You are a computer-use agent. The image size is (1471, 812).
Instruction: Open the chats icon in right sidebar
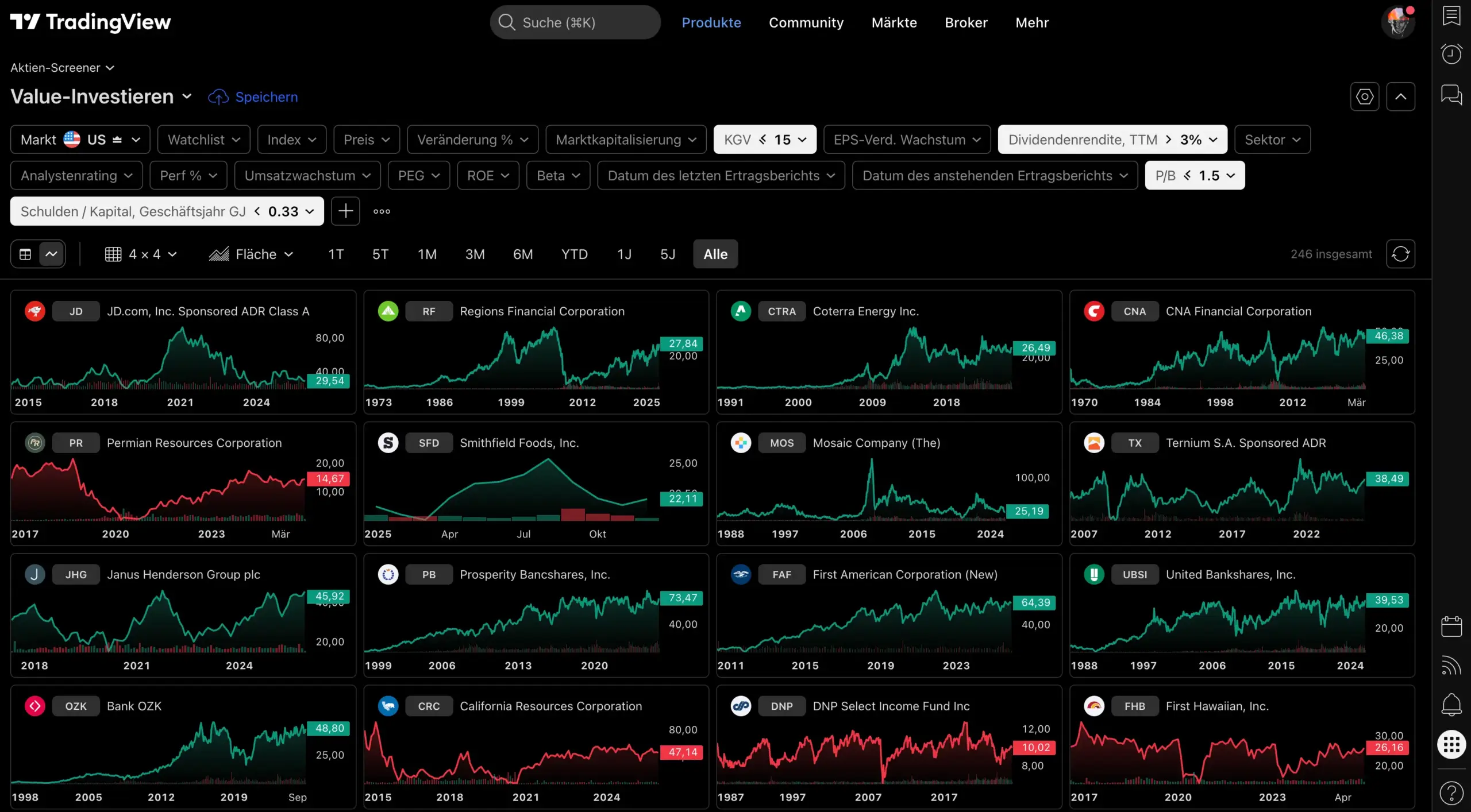tap(1451, 94)
